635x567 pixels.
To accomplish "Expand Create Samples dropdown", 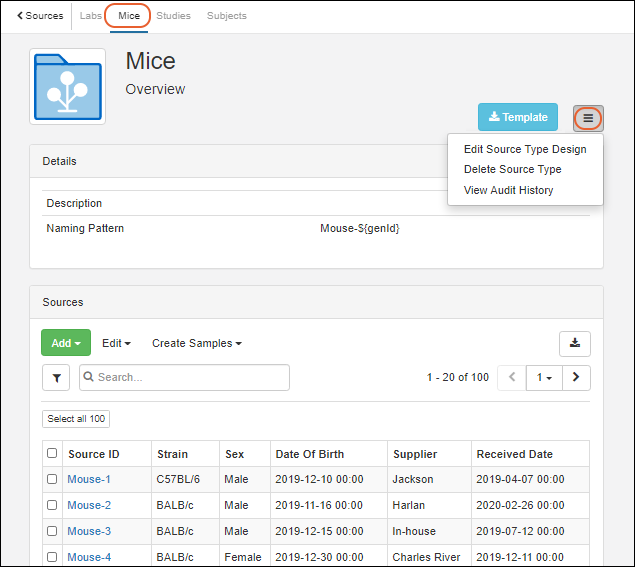I will click(196, 343).
